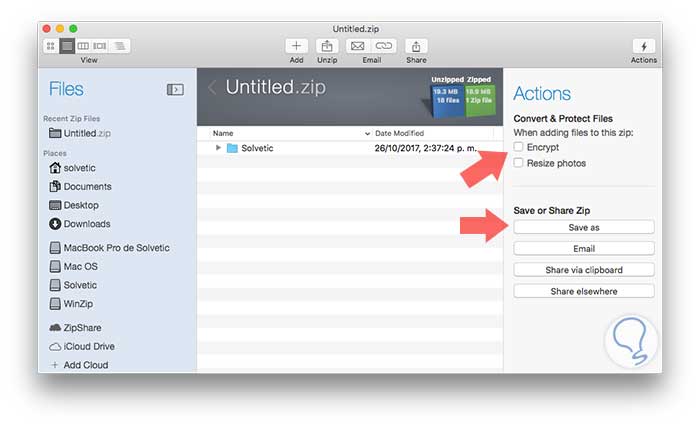Open recent zip file Untitled.zip
Image resolution: width=700 pixels, height=427 pixels.
(80, 133)
